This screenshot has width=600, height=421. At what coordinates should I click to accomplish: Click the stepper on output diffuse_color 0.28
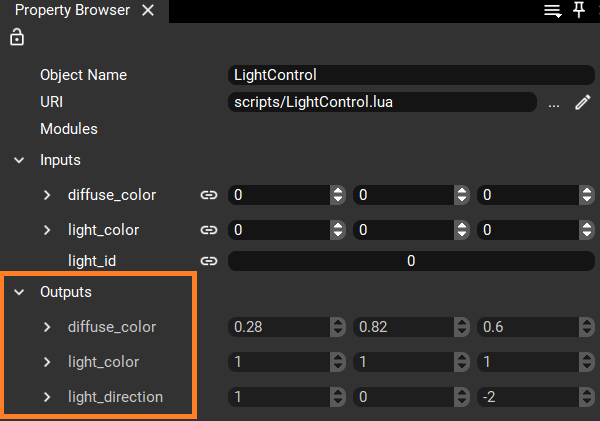337,327
